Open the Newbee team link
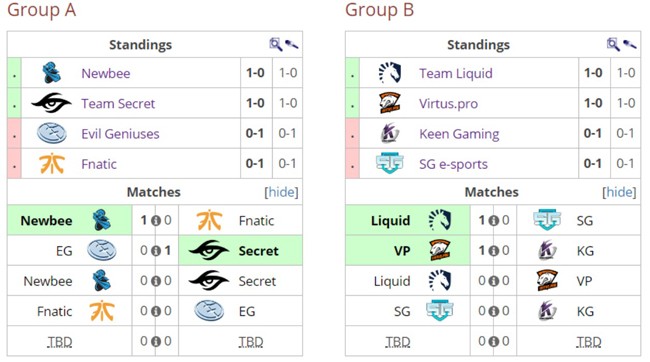 click(106, 73)
